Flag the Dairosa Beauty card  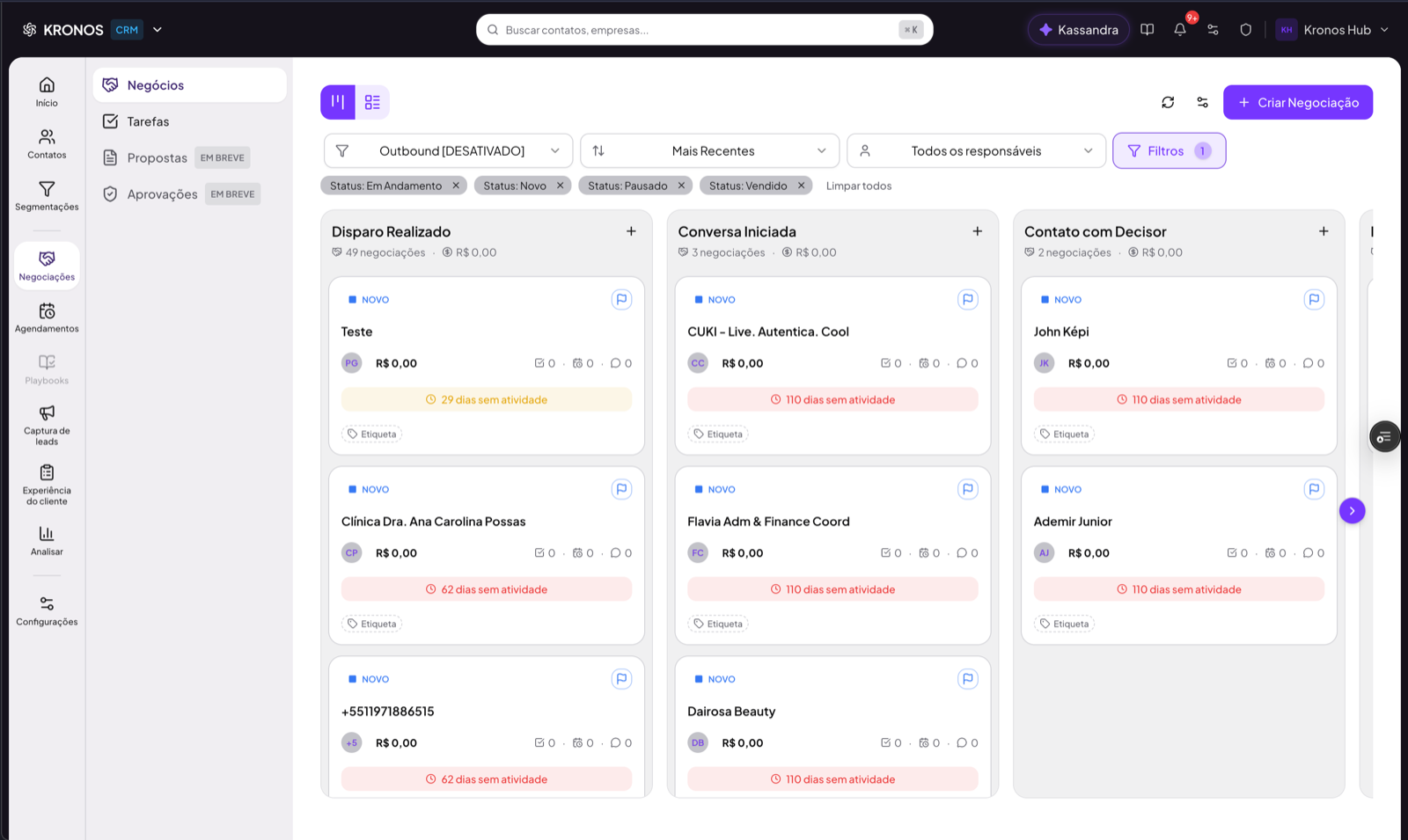pos(967,679)
